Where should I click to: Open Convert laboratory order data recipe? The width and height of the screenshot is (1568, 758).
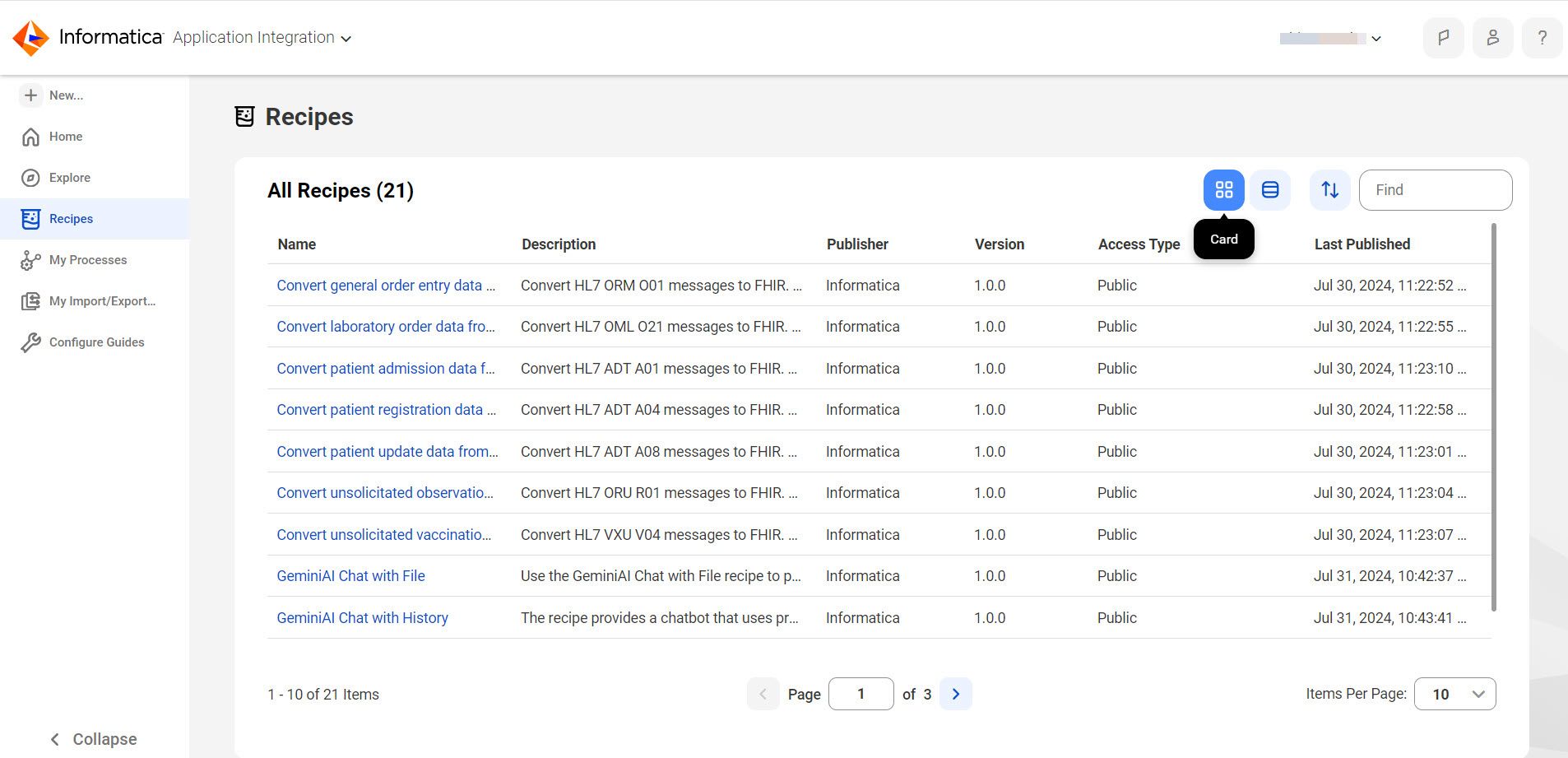tap(386, 327)
